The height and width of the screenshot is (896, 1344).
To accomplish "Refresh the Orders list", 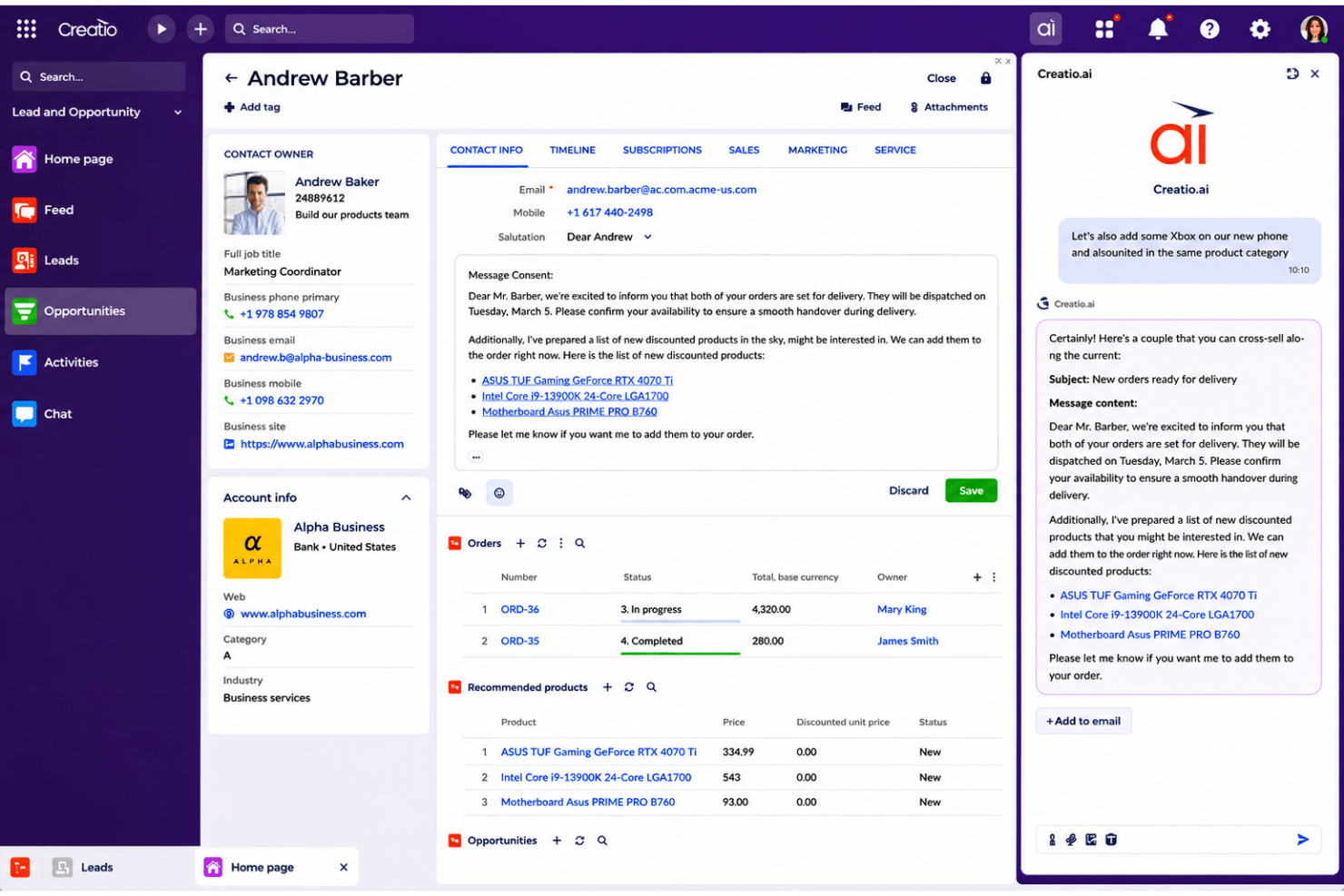I will tap(541, 544).
